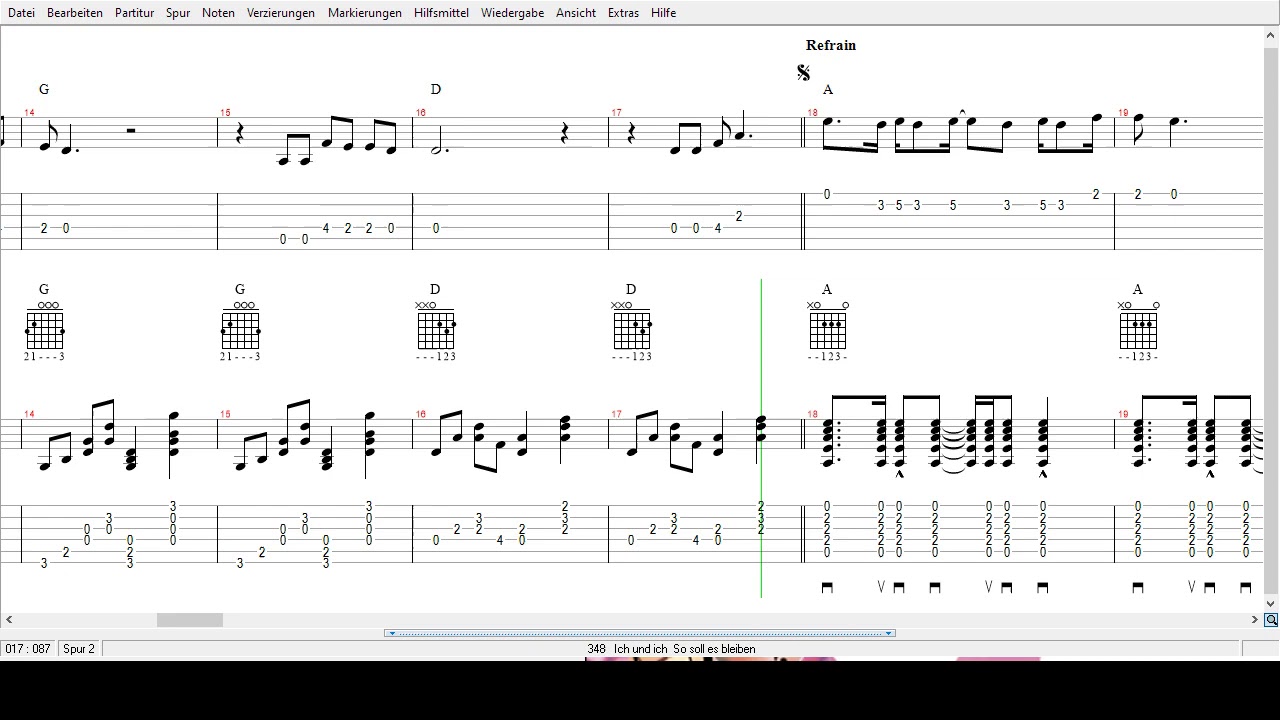Click chord name G above top staff measure 14
Viewport: 1280px width, 720px height.
44,89
